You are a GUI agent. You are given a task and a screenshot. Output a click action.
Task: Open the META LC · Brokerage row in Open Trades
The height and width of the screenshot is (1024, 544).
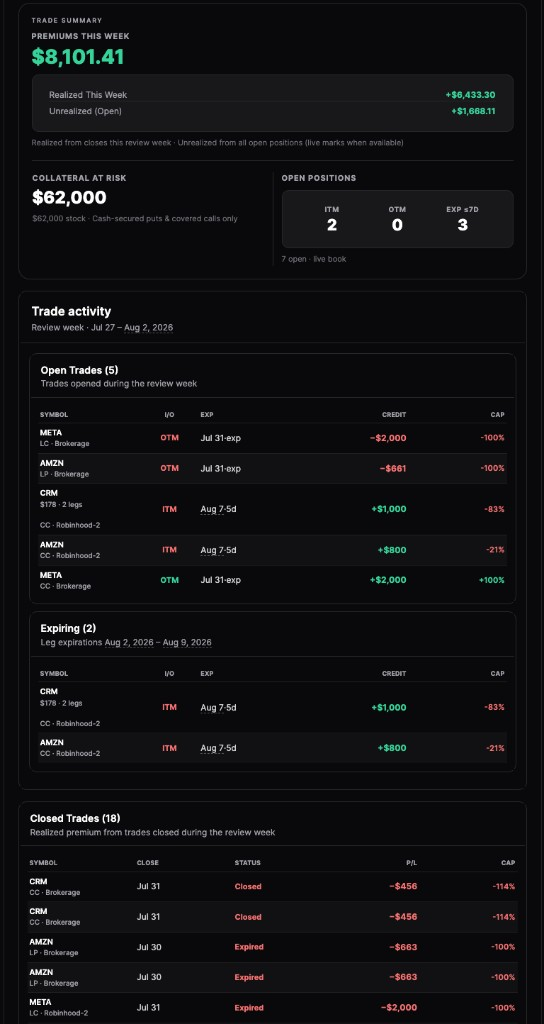click(272, 438)
